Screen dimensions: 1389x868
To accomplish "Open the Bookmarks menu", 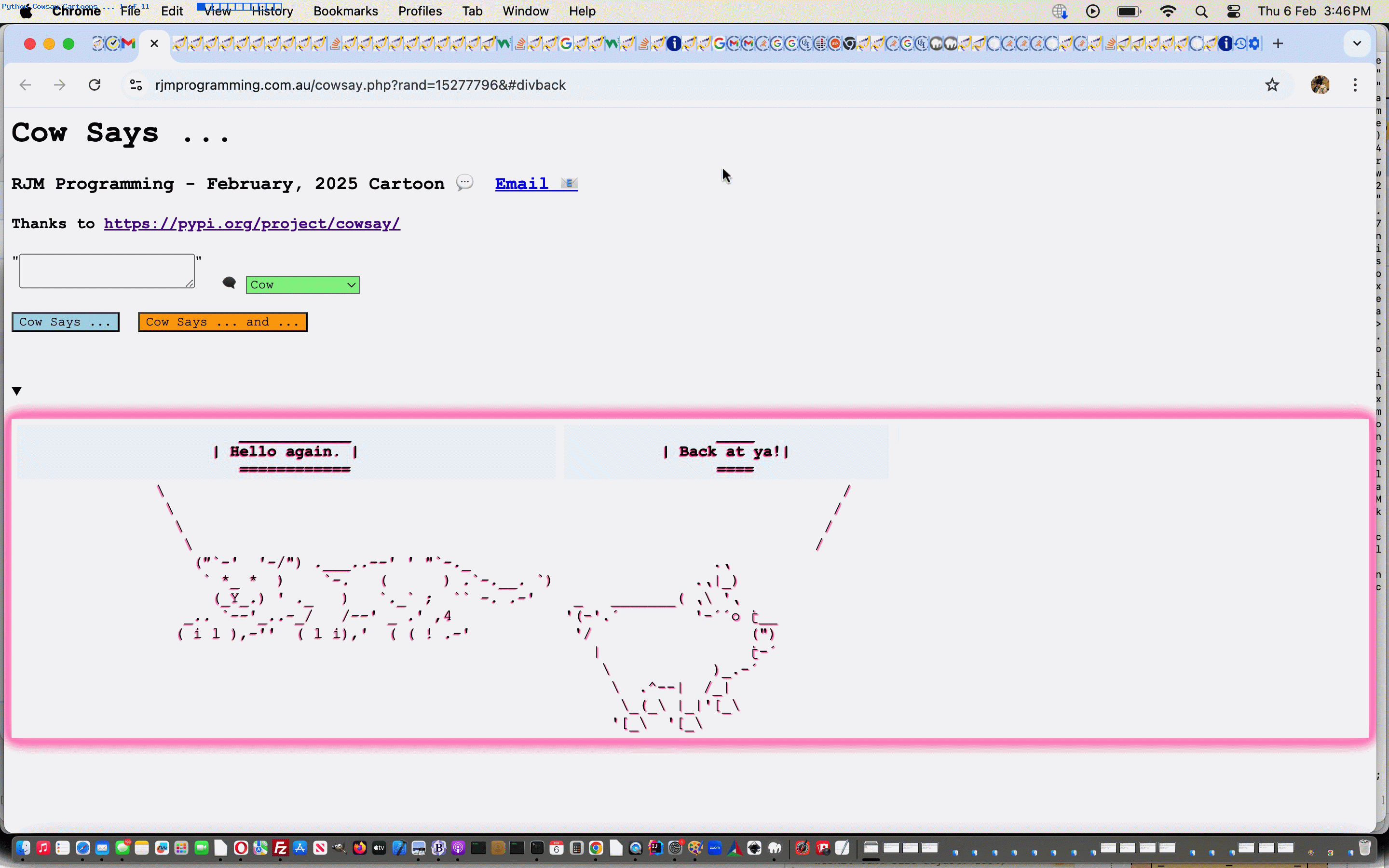I will click(x=345, y=11).
